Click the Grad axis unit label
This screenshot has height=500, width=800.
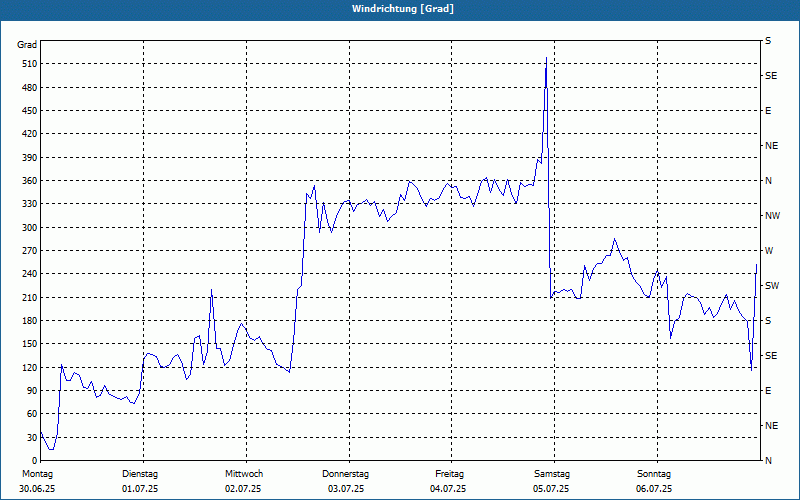pyautogui.click(x=27, y=45)
